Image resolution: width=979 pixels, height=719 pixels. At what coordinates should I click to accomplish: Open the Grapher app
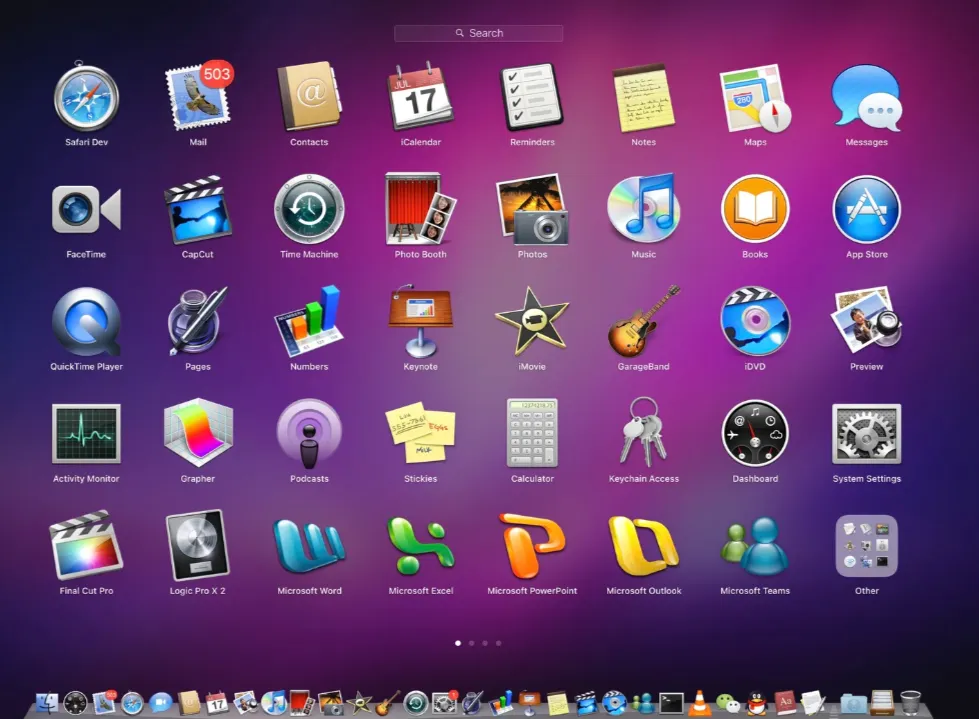tap(198, 433)
